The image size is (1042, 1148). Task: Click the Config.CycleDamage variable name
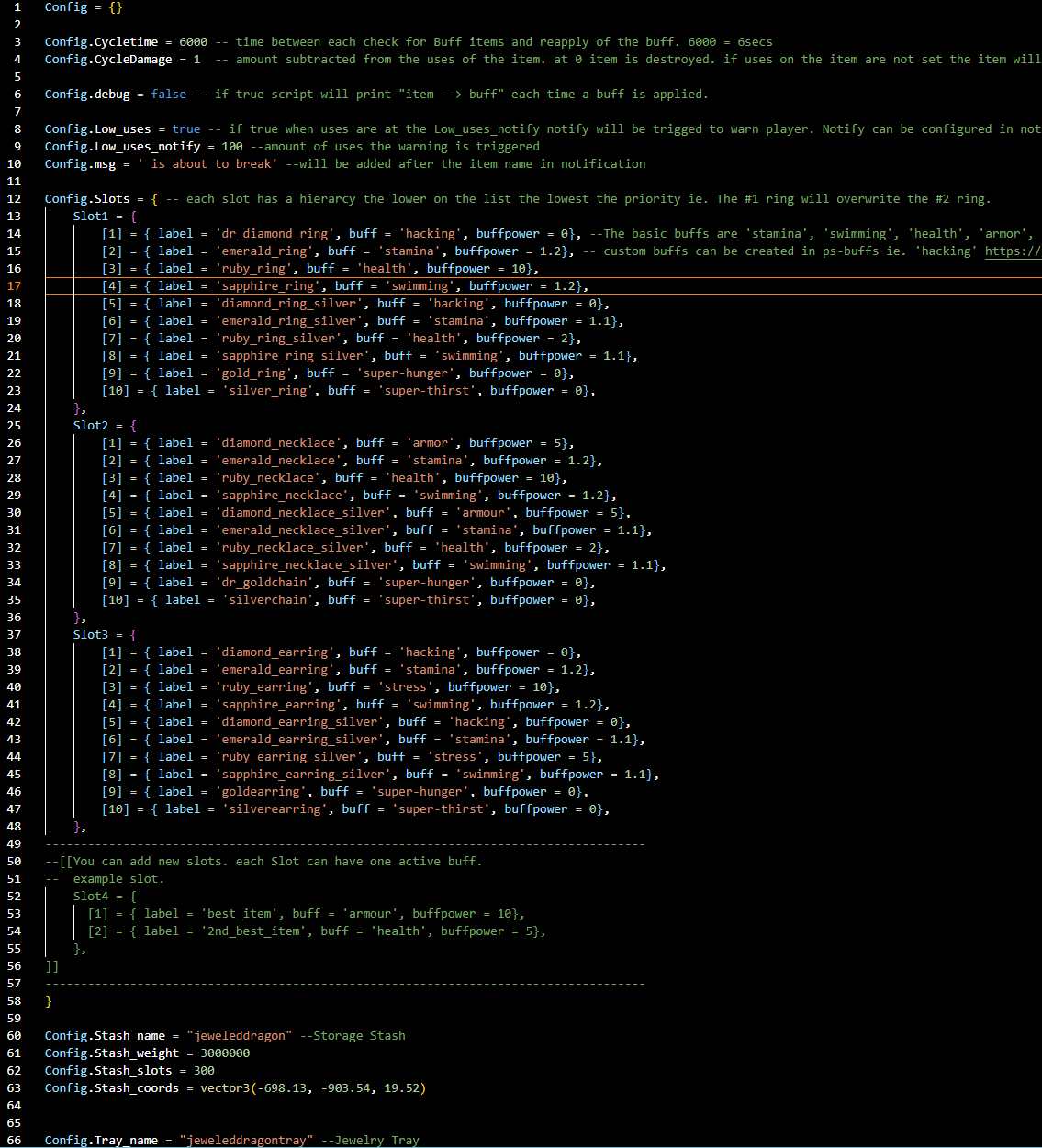click(x=108, y=60)
